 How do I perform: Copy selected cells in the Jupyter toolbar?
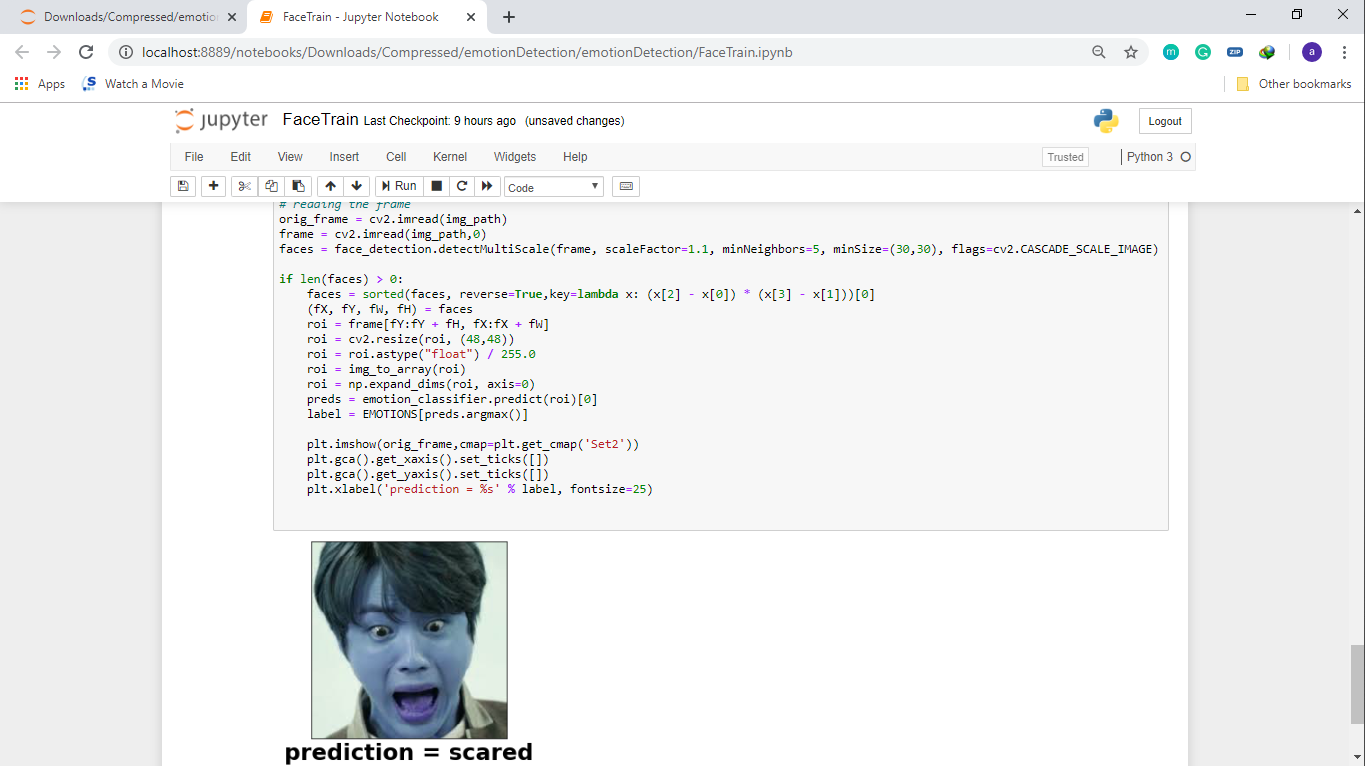pyautogui.click(x=271, y=186)
